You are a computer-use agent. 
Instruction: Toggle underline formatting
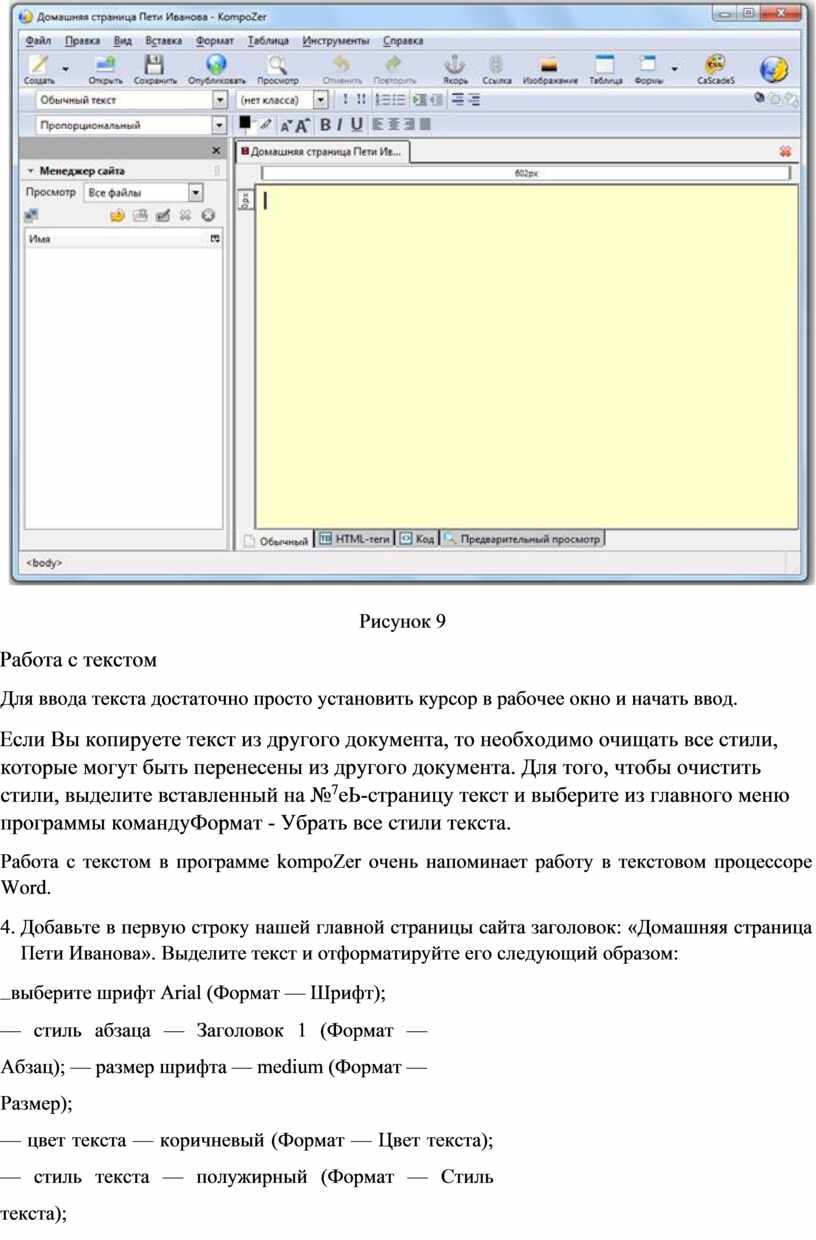click(x=357, y=125)
